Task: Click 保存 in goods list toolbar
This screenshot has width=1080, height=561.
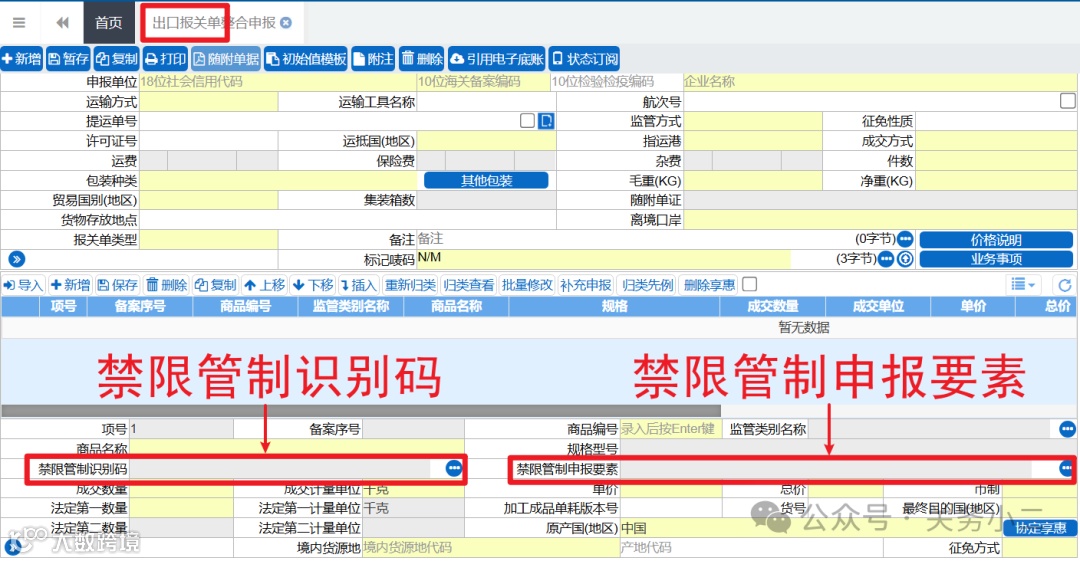Action: pyautogui.click(x=117, y=285)
